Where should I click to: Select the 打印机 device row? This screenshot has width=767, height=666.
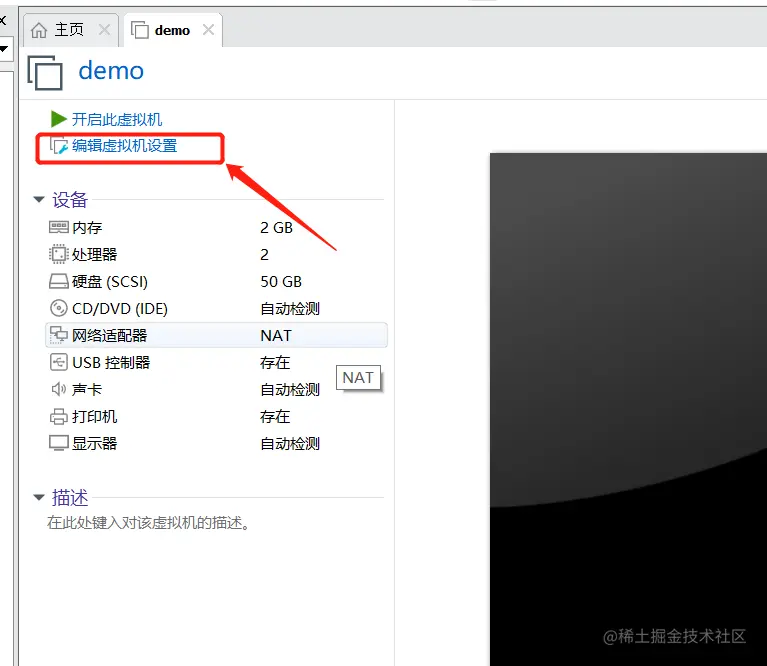pyautogui.click(x=216, y=416)
